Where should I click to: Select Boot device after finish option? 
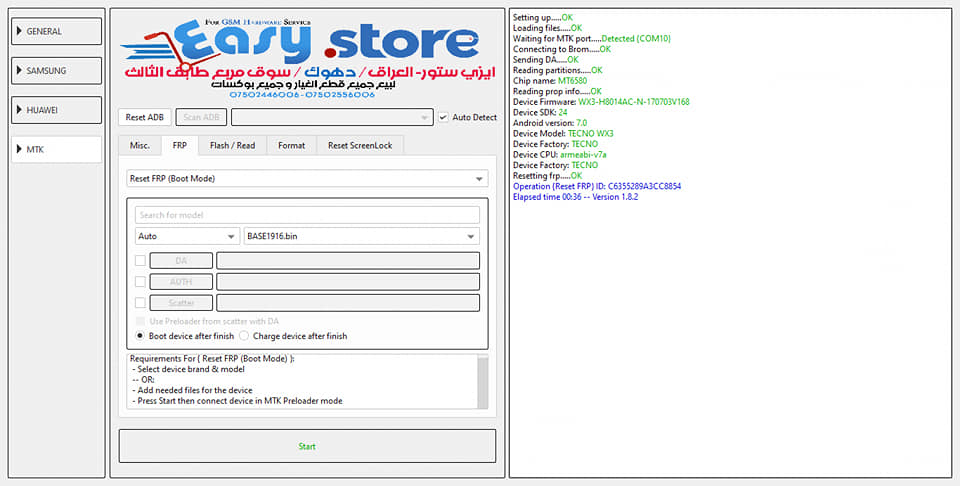click(140, 335)
